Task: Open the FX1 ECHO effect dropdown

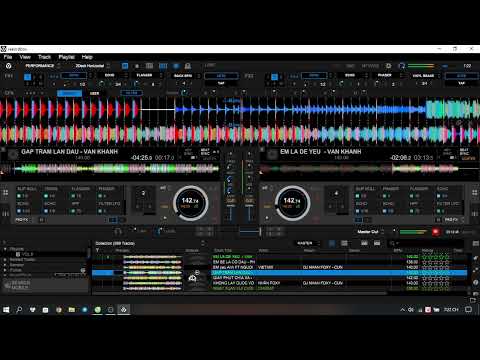Action: coord(113,75)
